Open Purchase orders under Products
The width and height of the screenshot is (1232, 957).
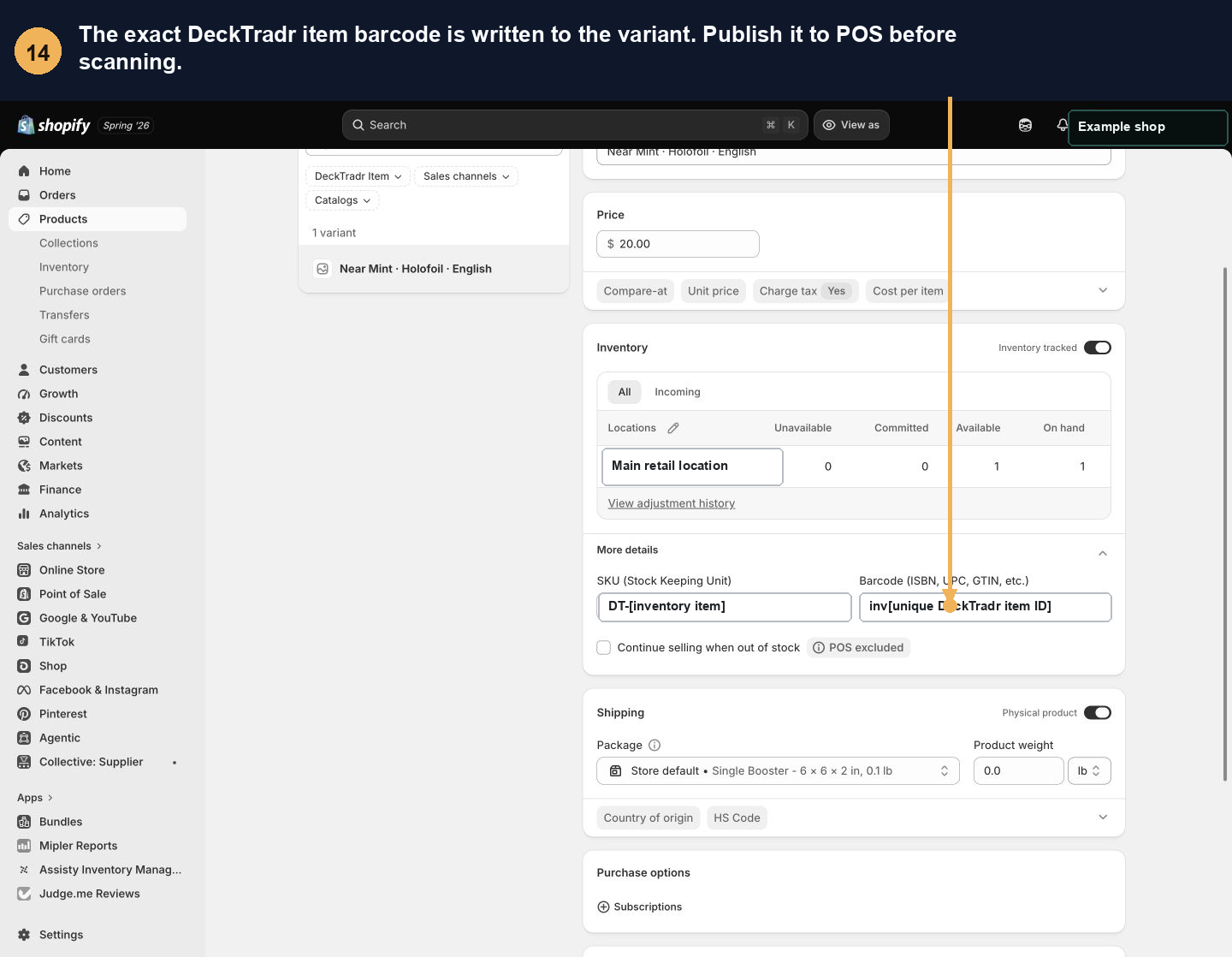83,291
